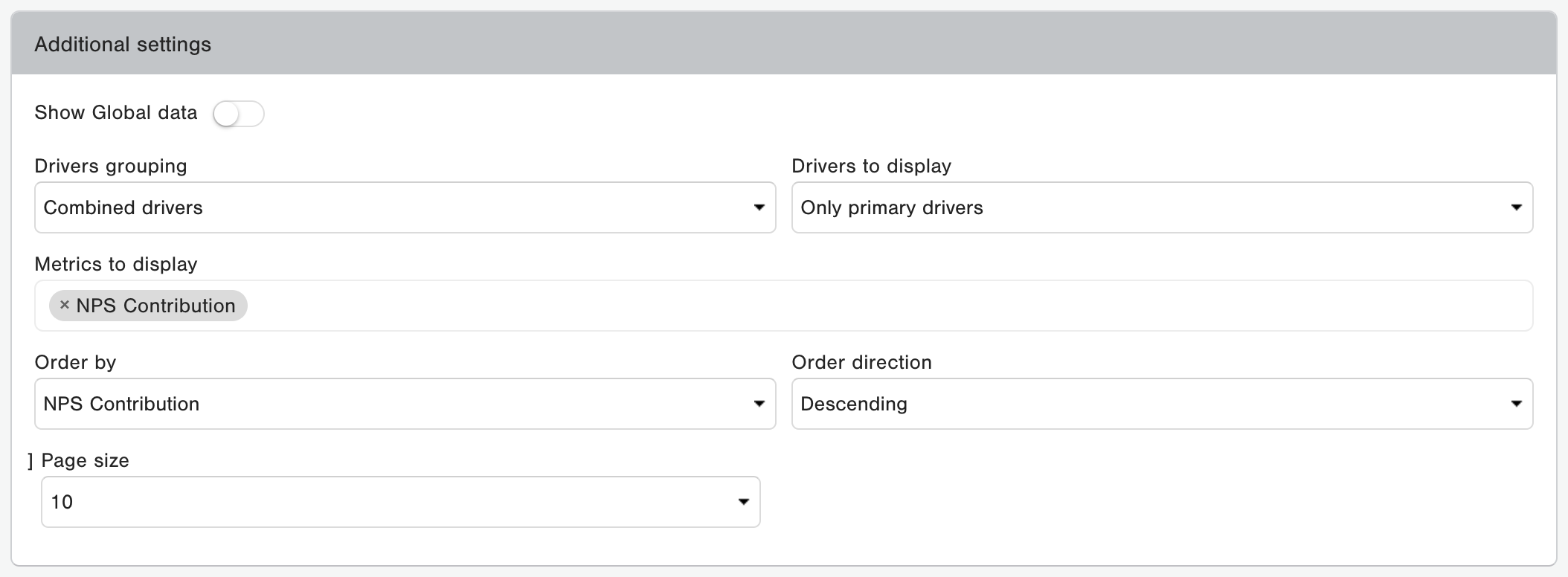Click the Drivers to display dropdown arrow

pyautogui.click(x=1516, y=207)
